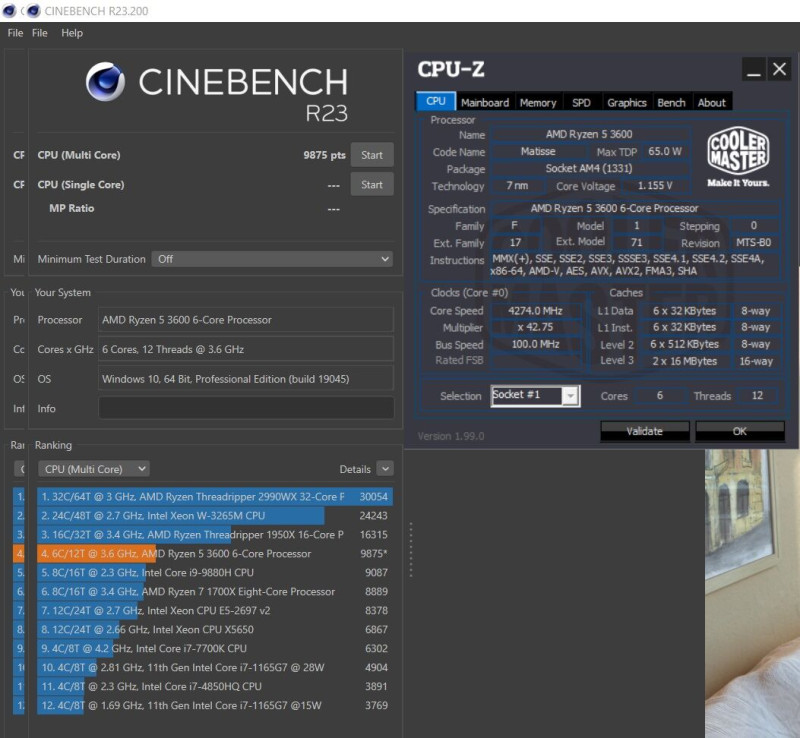Click the large Cinebench R23 logo sphere
Screen dimensions: 800x738
point(105,82)
